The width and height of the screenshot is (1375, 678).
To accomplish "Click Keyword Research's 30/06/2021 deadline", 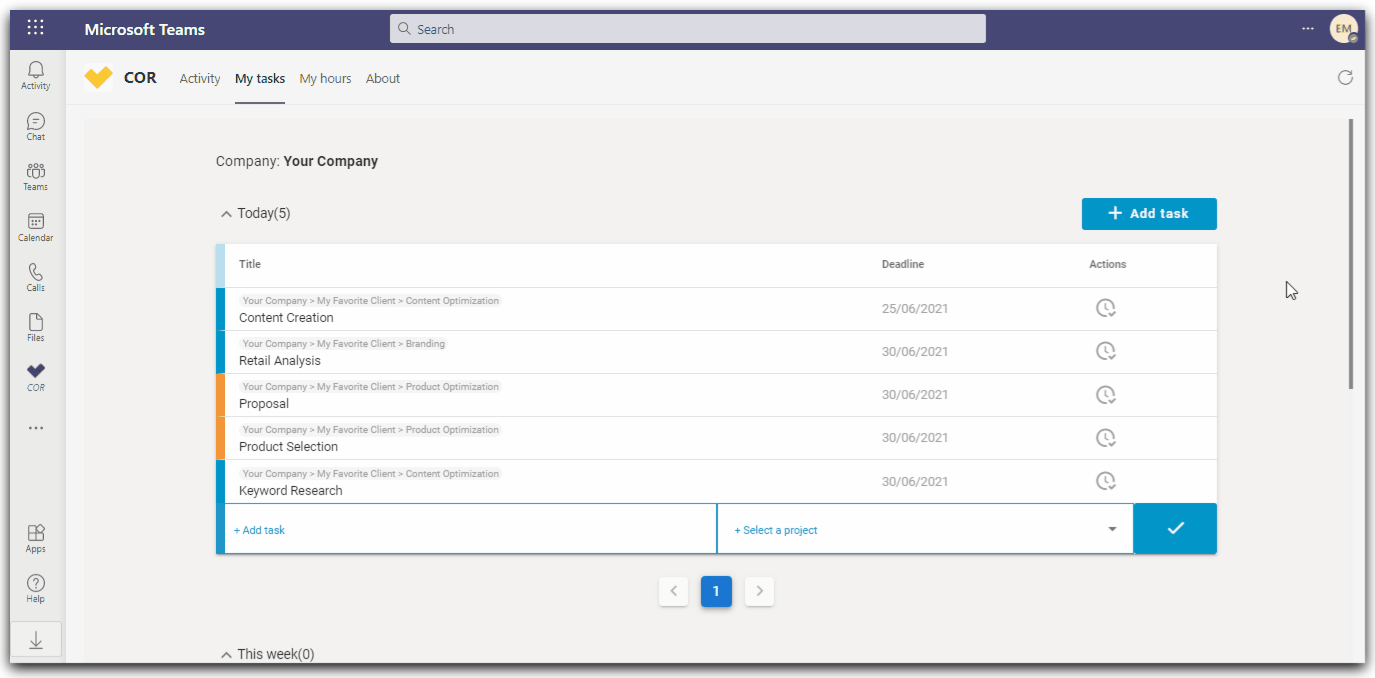I will [915, 481].
